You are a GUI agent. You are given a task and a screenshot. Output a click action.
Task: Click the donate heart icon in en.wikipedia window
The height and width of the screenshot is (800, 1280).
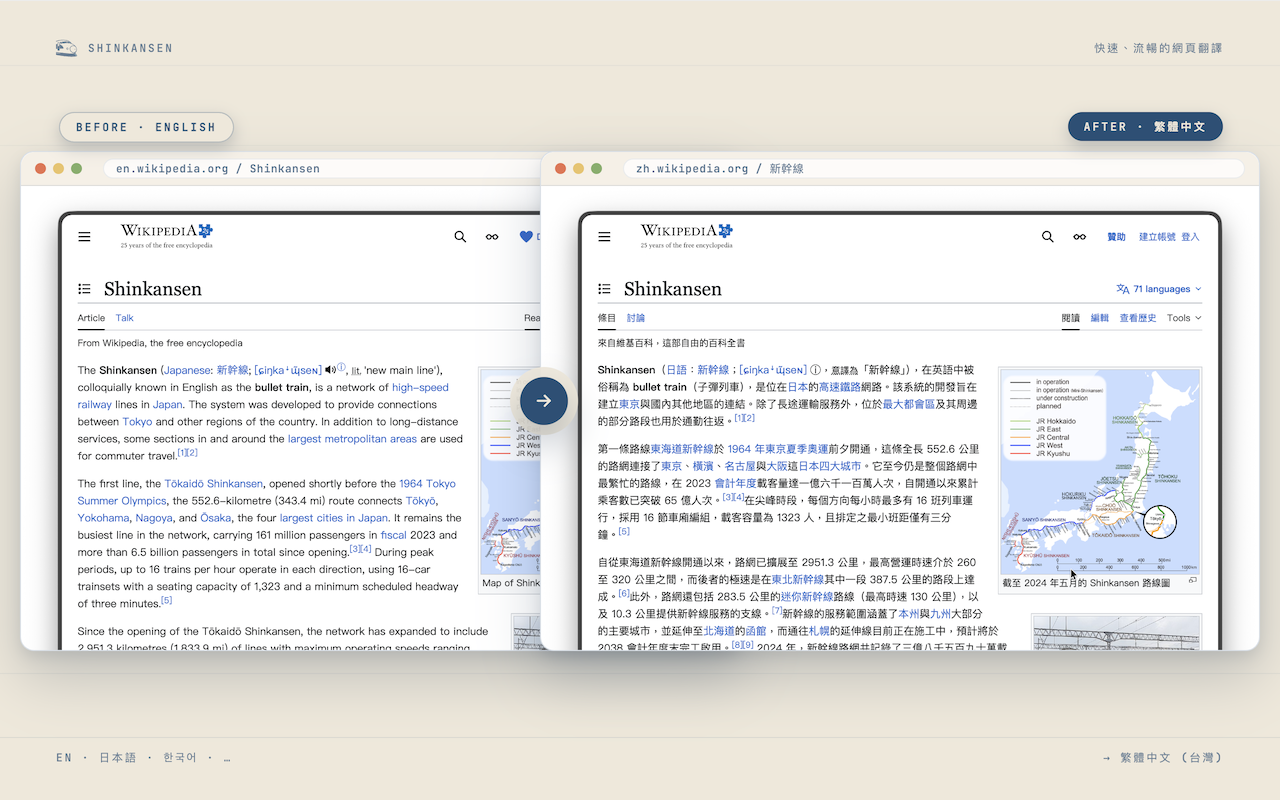(x=526, y=237)
